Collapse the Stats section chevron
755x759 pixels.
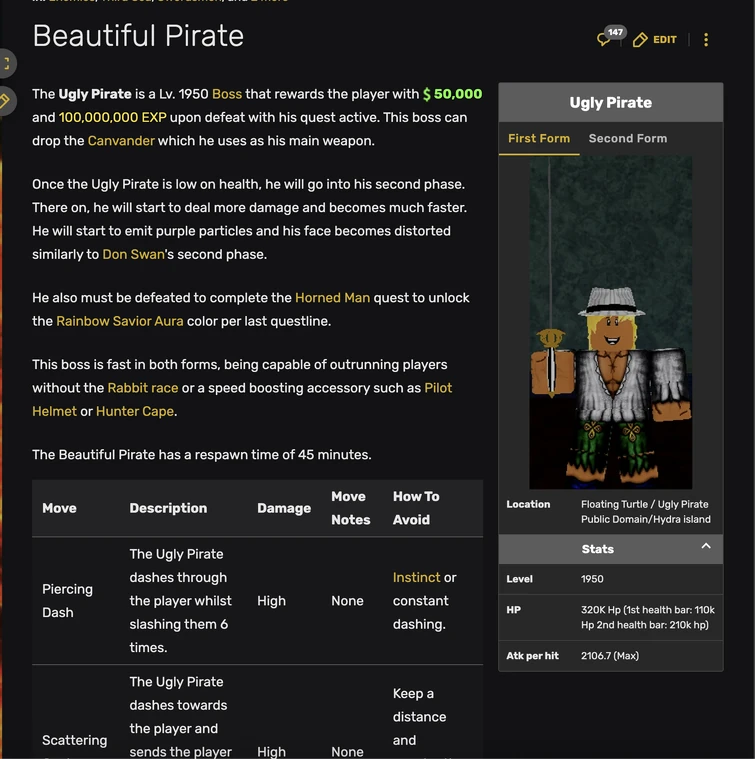[x=706, y=547]
